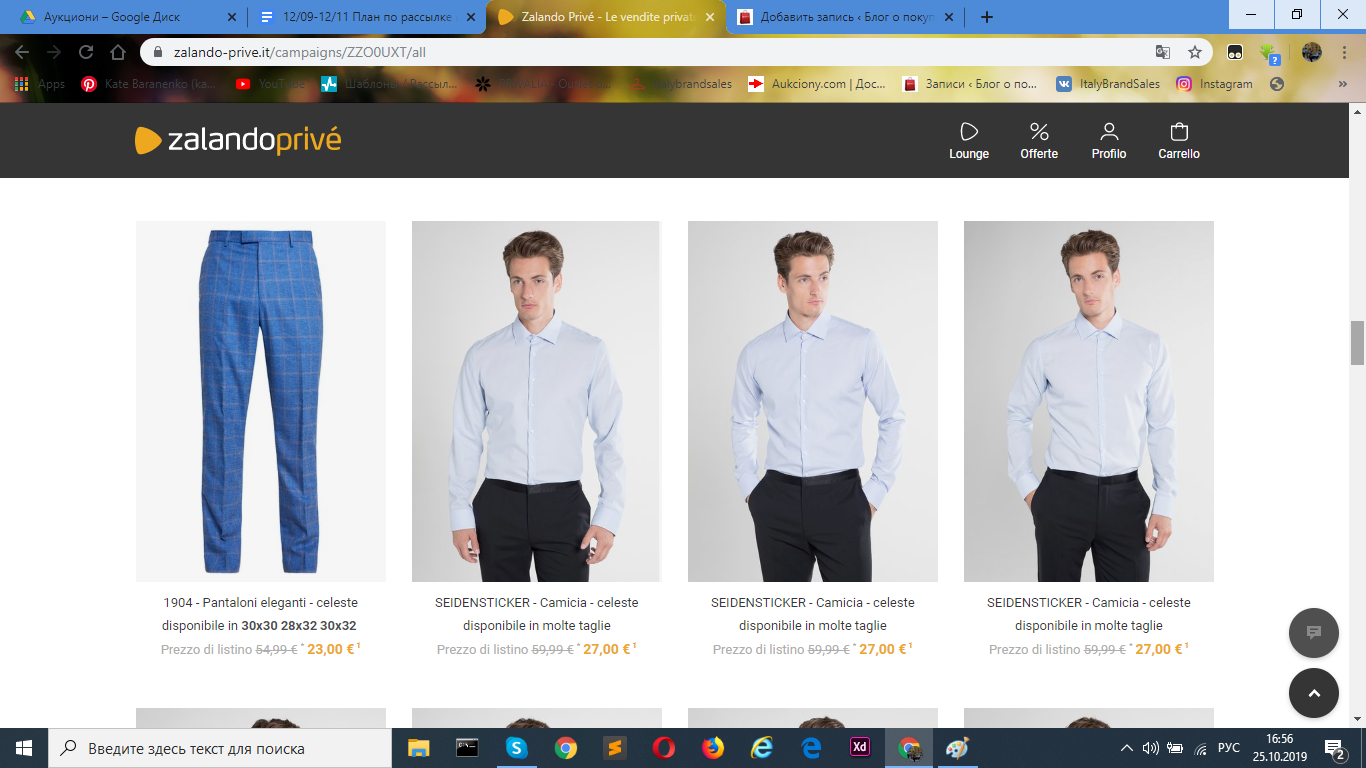Screen dimensions: 1366x768
Task: Reload the page with the refresh icon
Action: [x=86, y=52]
